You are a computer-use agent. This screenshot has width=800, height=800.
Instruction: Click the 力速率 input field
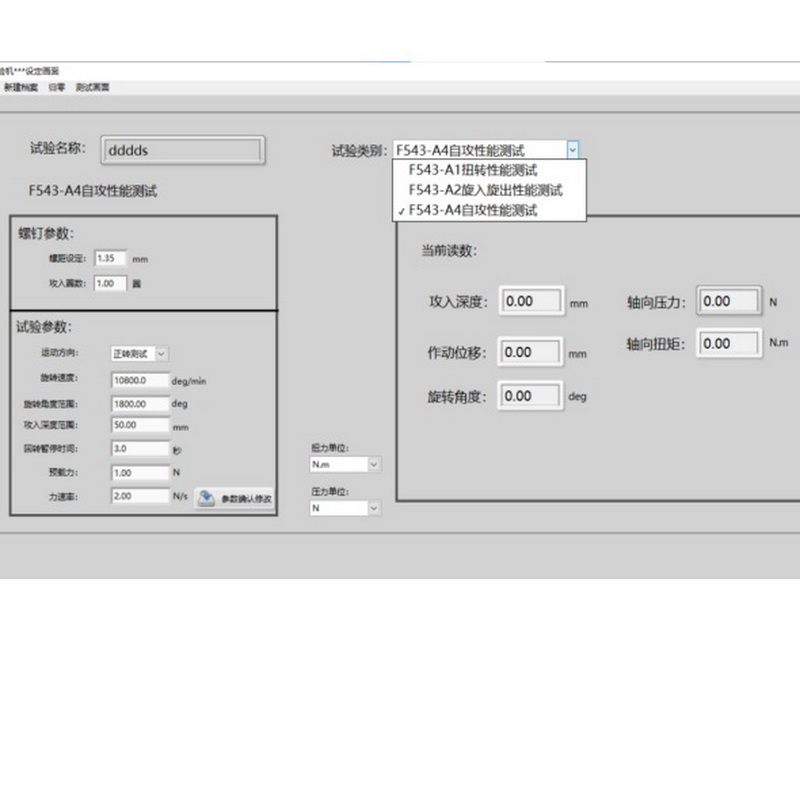point(140,495)
